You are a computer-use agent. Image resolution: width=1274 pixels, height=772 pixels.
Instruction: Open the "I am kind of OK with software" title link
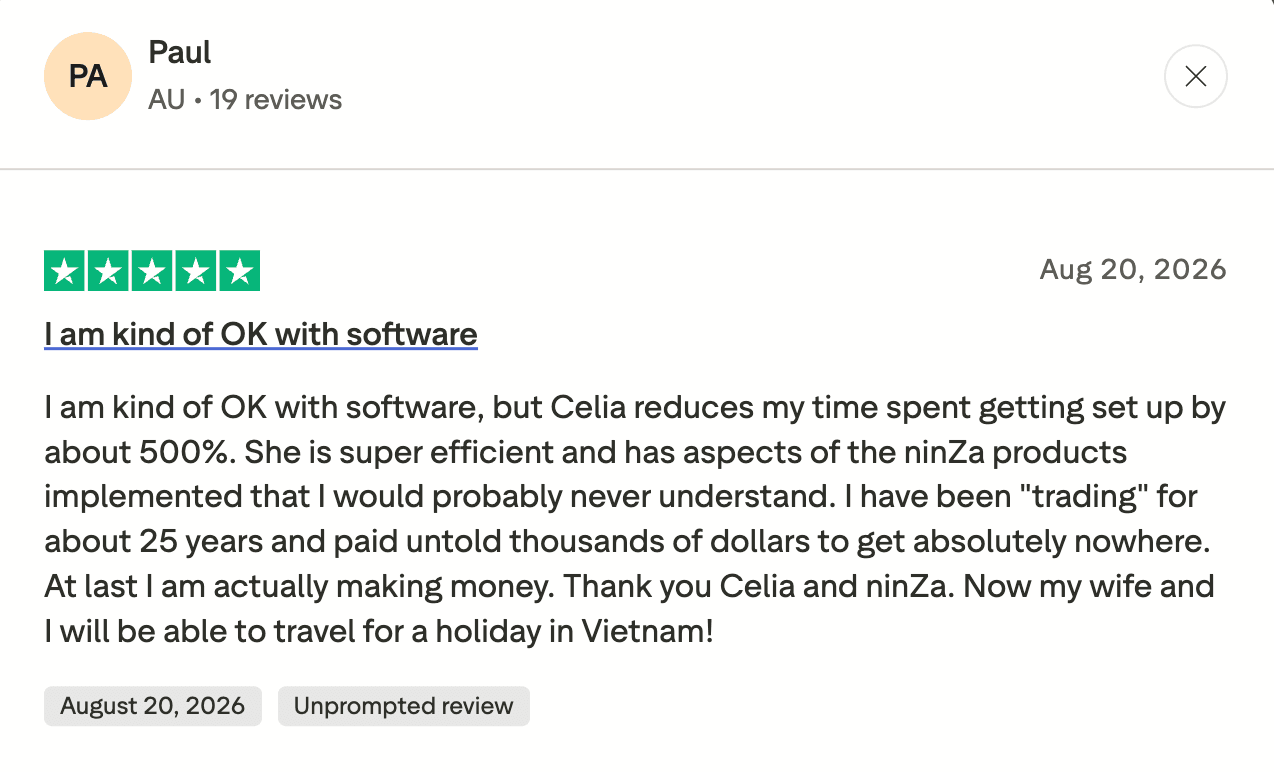[261, 334]
